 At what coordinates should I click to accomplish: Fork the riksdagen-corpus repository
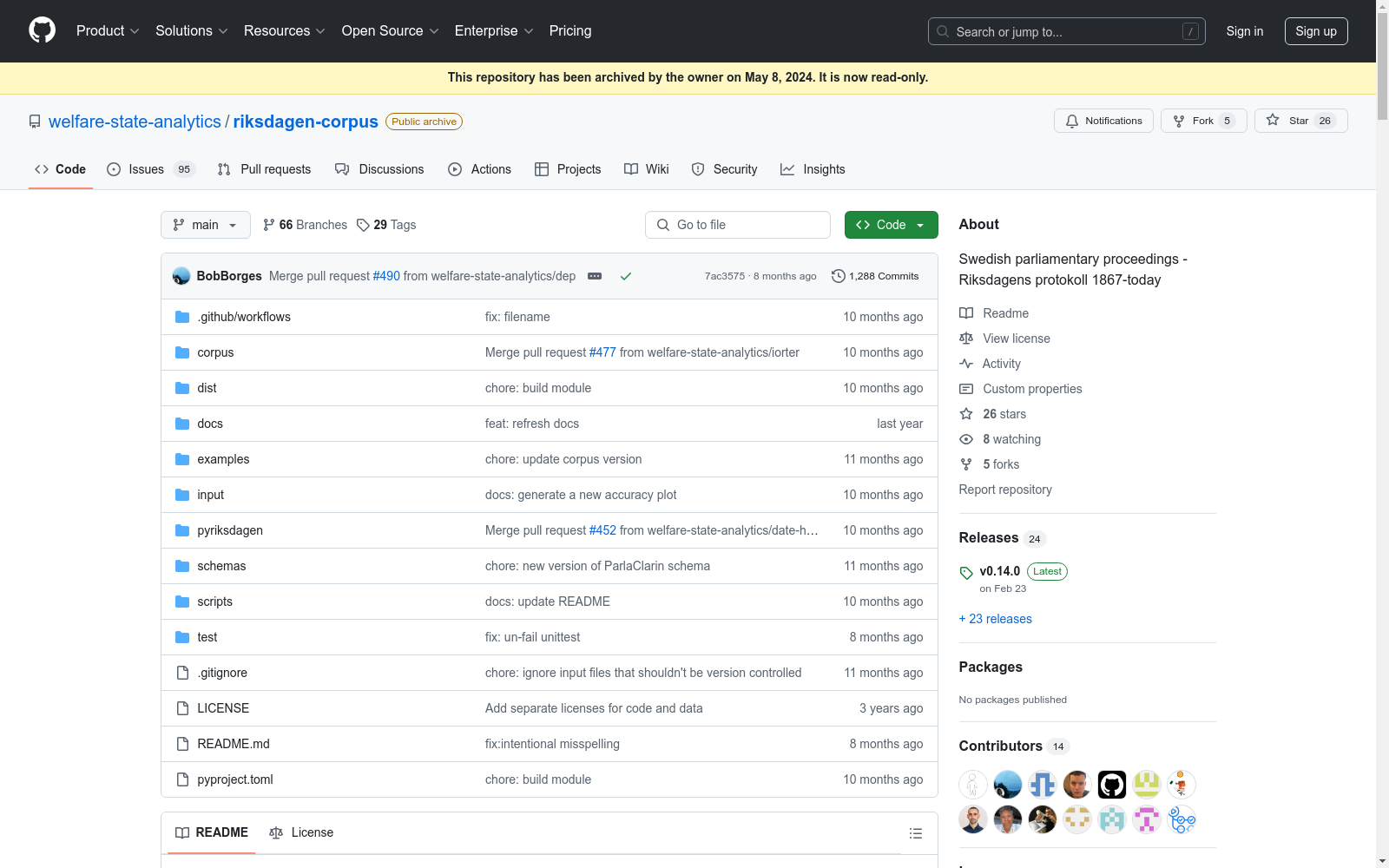(x=1203, y=121)
